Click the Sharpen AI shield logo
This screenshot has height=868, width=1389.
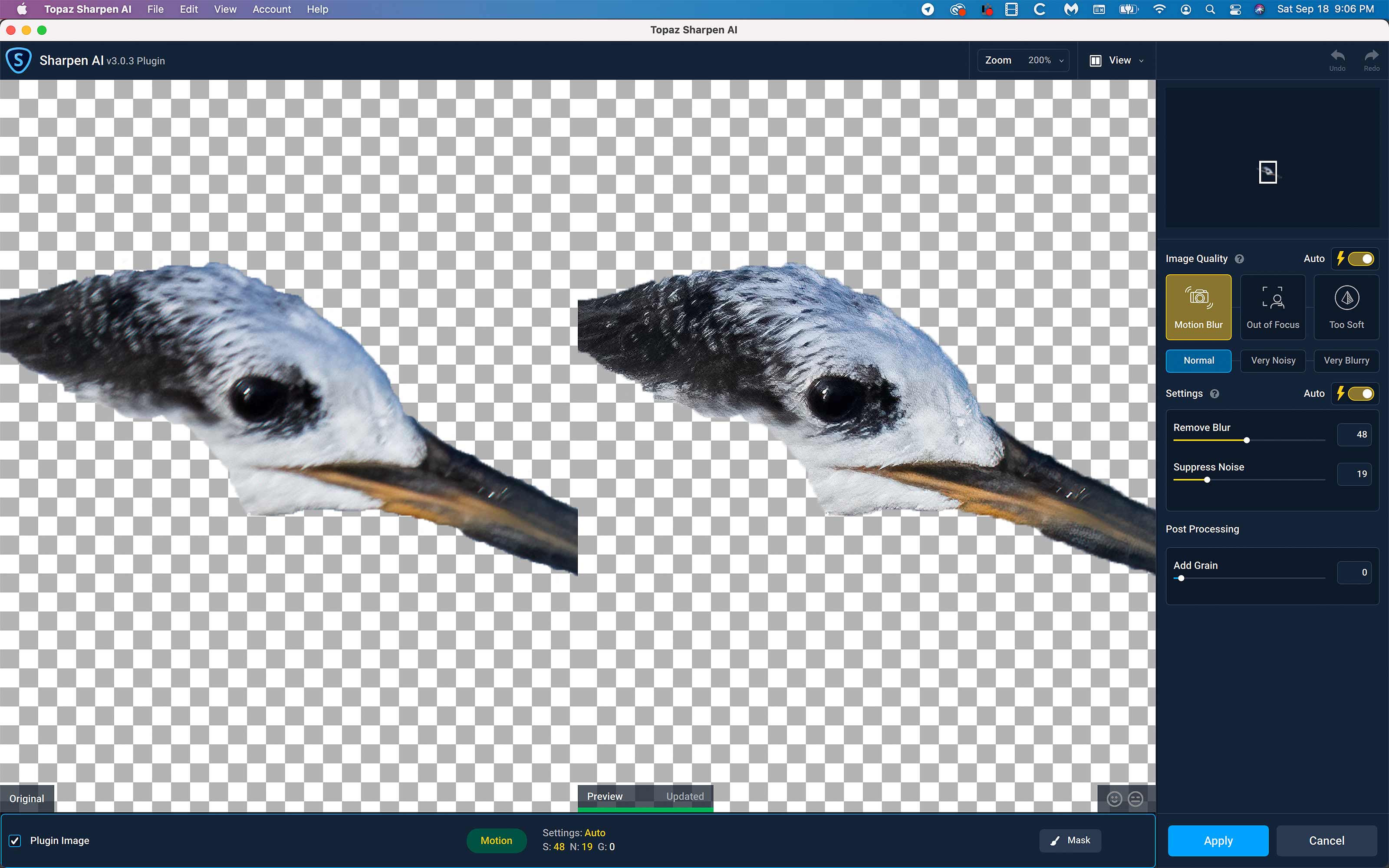click(x=18, y=60)
